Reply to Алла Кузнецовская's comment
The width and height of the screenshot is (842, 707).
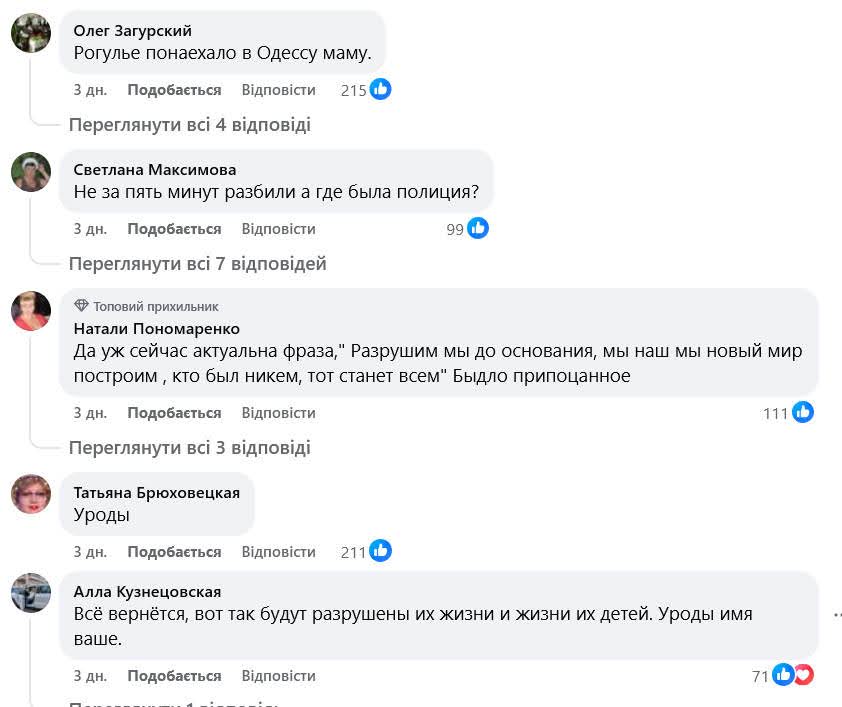point(278,676)
